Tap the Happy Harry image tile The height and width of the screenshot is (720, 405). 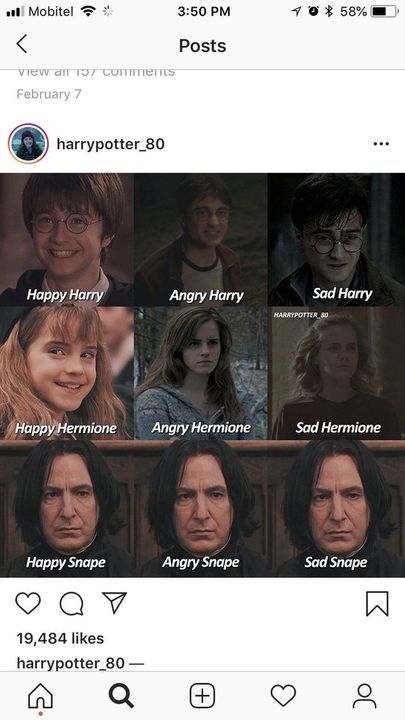tap(67, 240)
